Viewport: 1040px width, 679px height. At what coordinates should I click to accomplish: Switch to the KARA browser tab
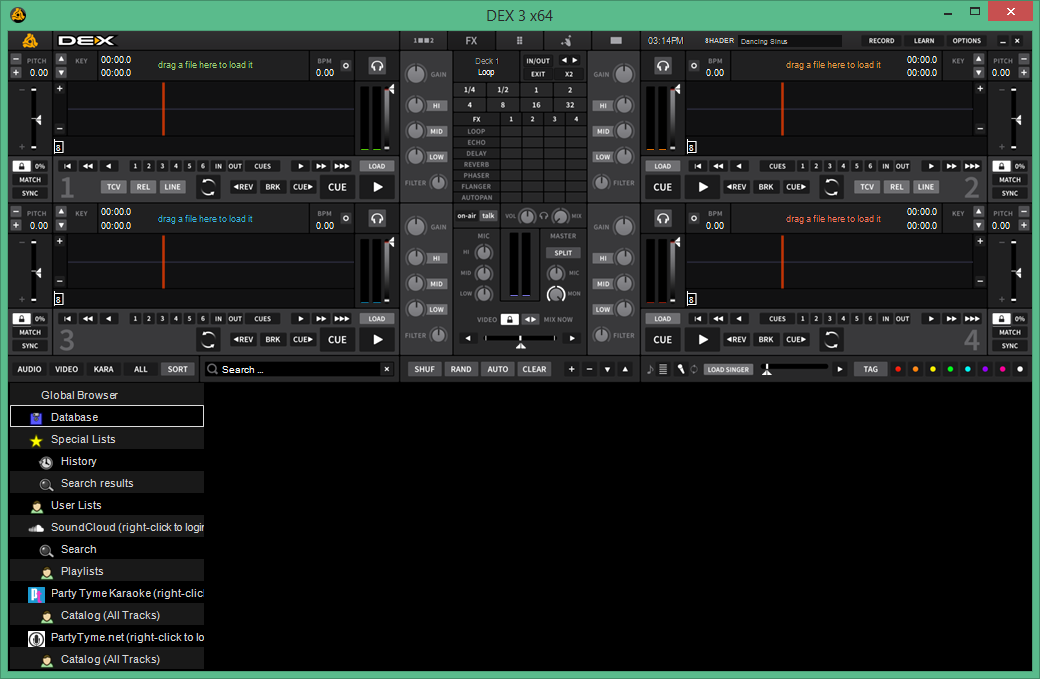click(x=103, y=369)
